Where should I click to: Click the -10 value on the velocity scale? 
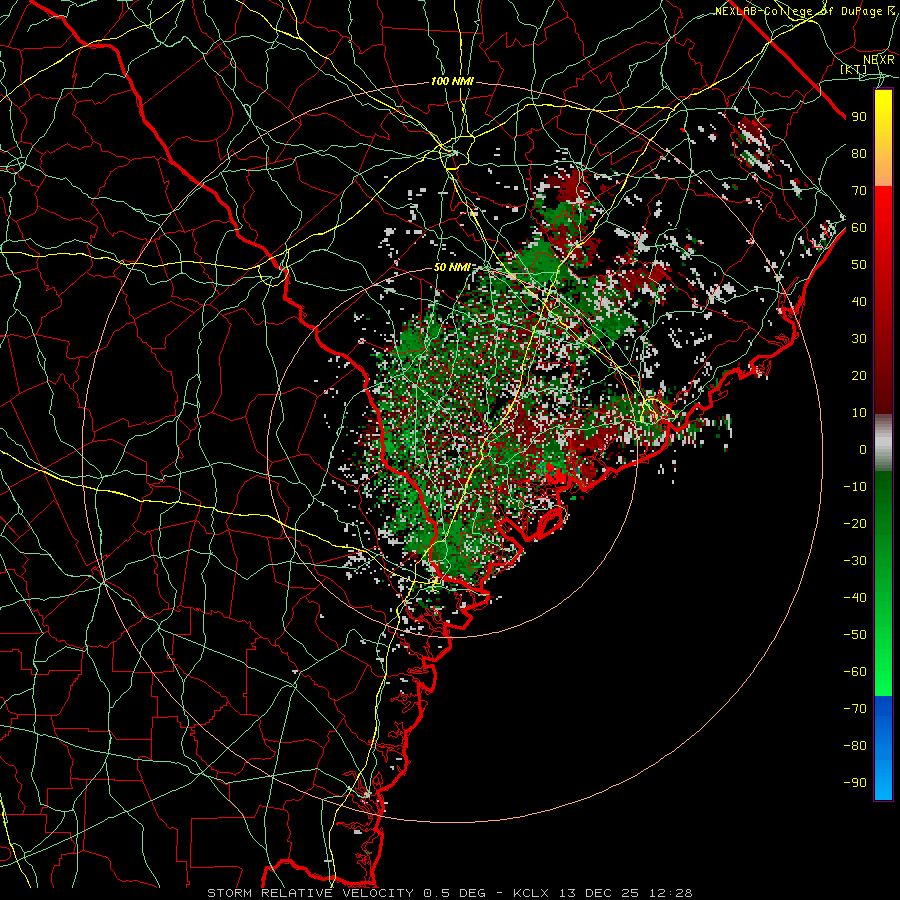click(x=855, y=487)
